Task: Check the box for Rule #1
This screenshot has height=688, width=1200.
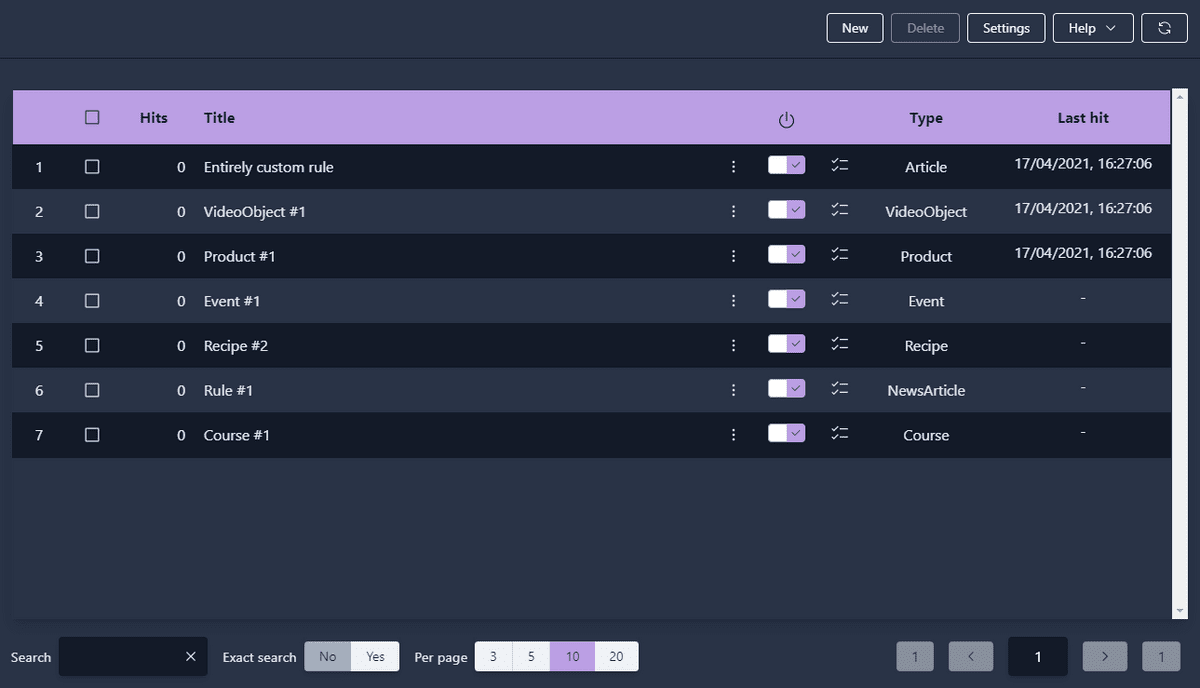Action: coord(92,390)
